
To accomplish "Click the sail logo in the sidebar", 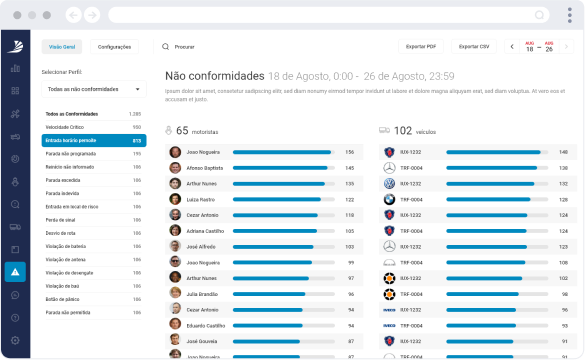I will pyautogui.click(x=15, y=47).
